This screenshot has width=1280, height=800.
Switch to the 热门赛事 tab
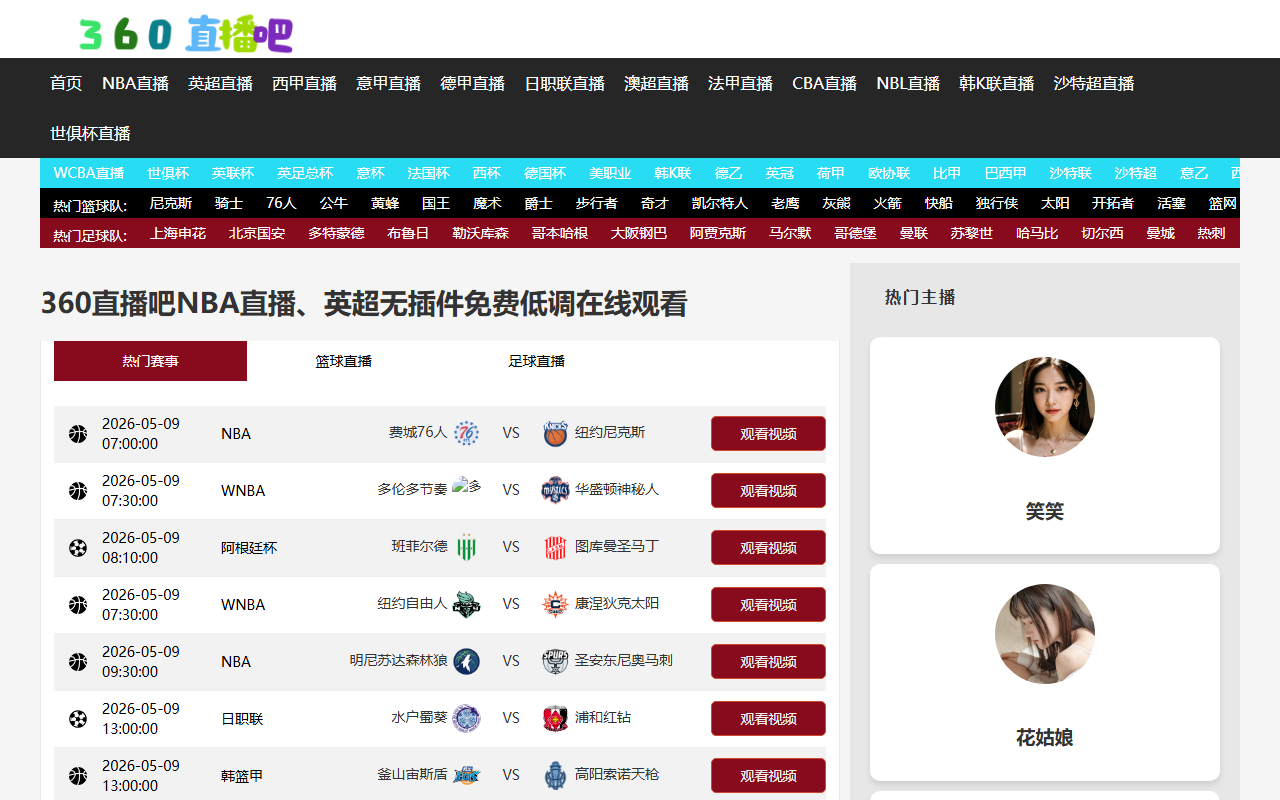pyautogui.click(x=150, y=361)
